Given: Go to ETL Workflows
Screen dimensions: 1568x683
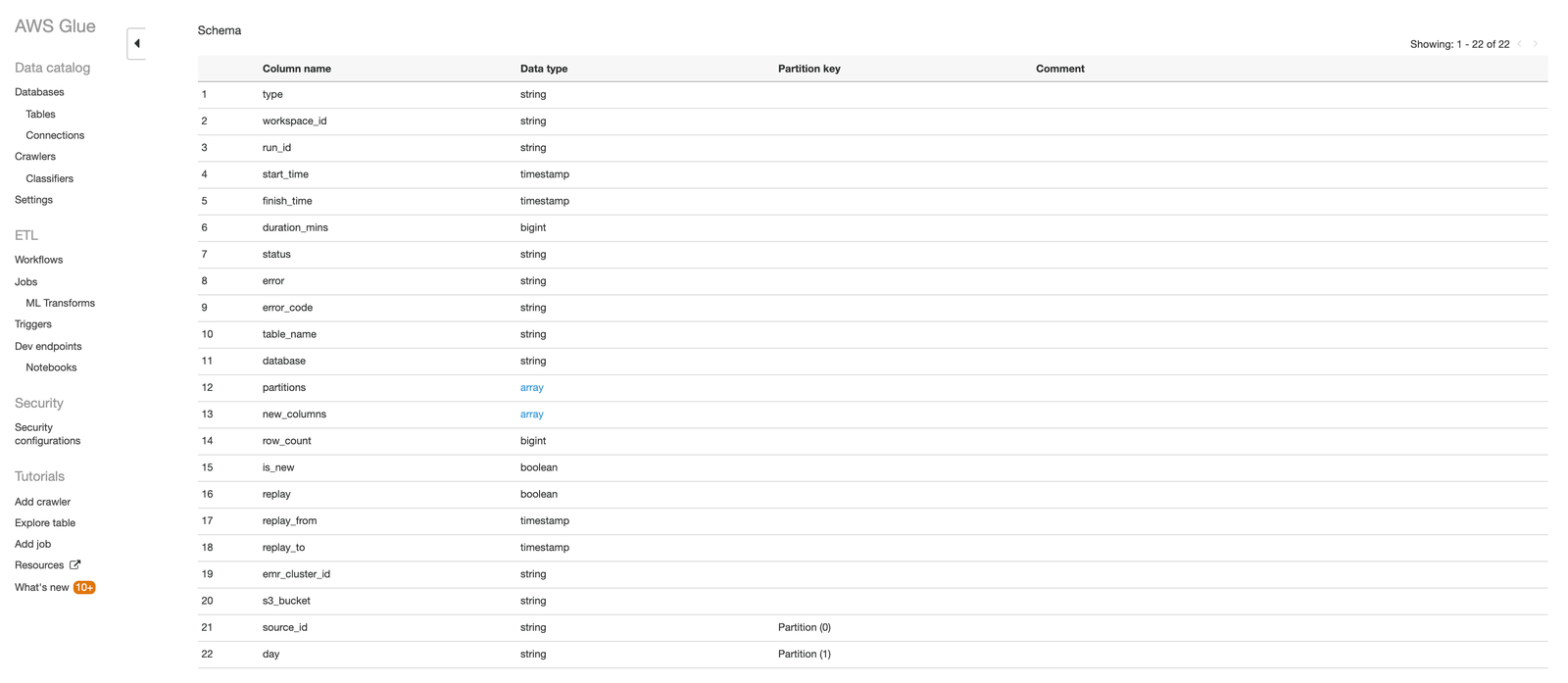Looking at the screenshot, I should click(38, 260).
